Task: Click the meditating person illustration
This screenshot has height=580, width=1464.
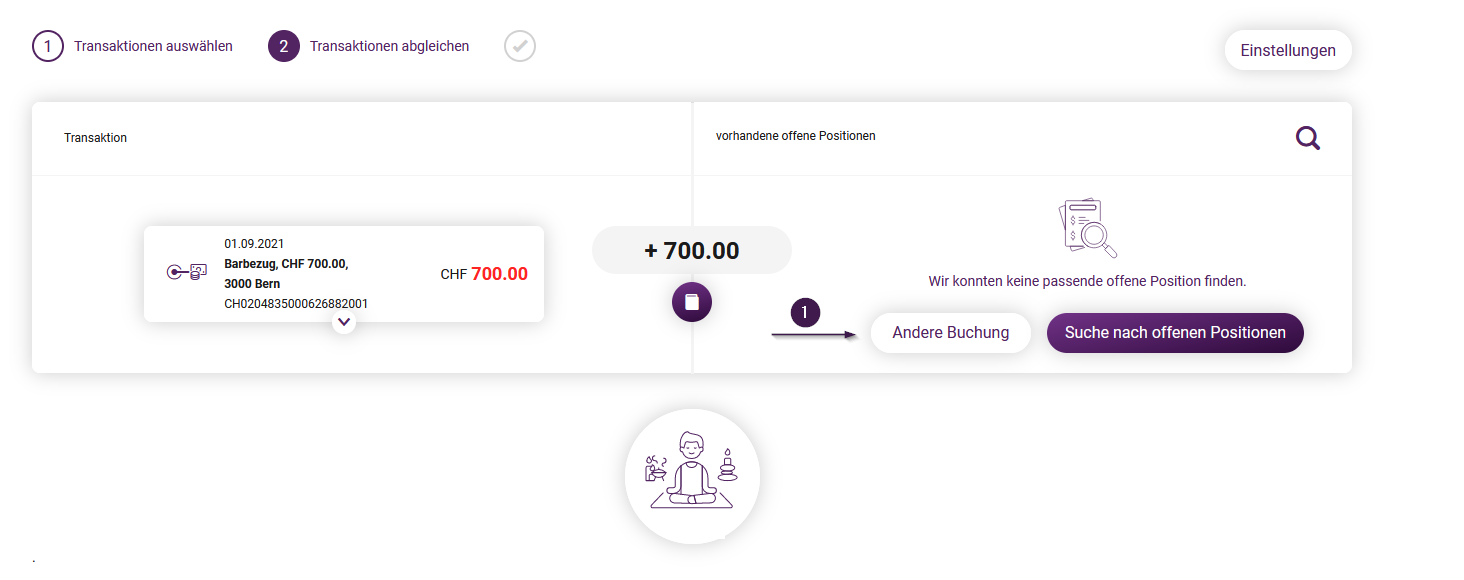Action: pos(692,476)
